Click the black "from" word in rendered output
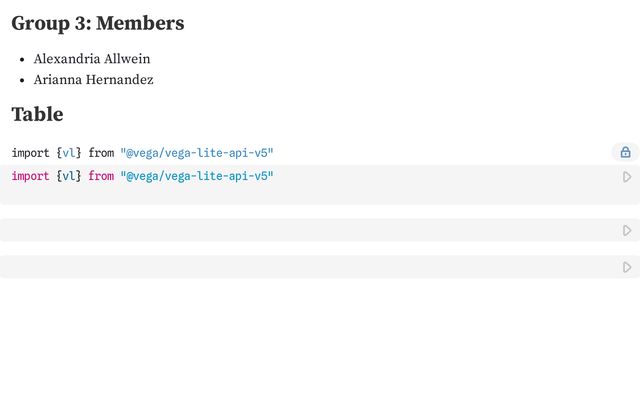This screenshot has height=400, width=640. (x=101, y=153)
